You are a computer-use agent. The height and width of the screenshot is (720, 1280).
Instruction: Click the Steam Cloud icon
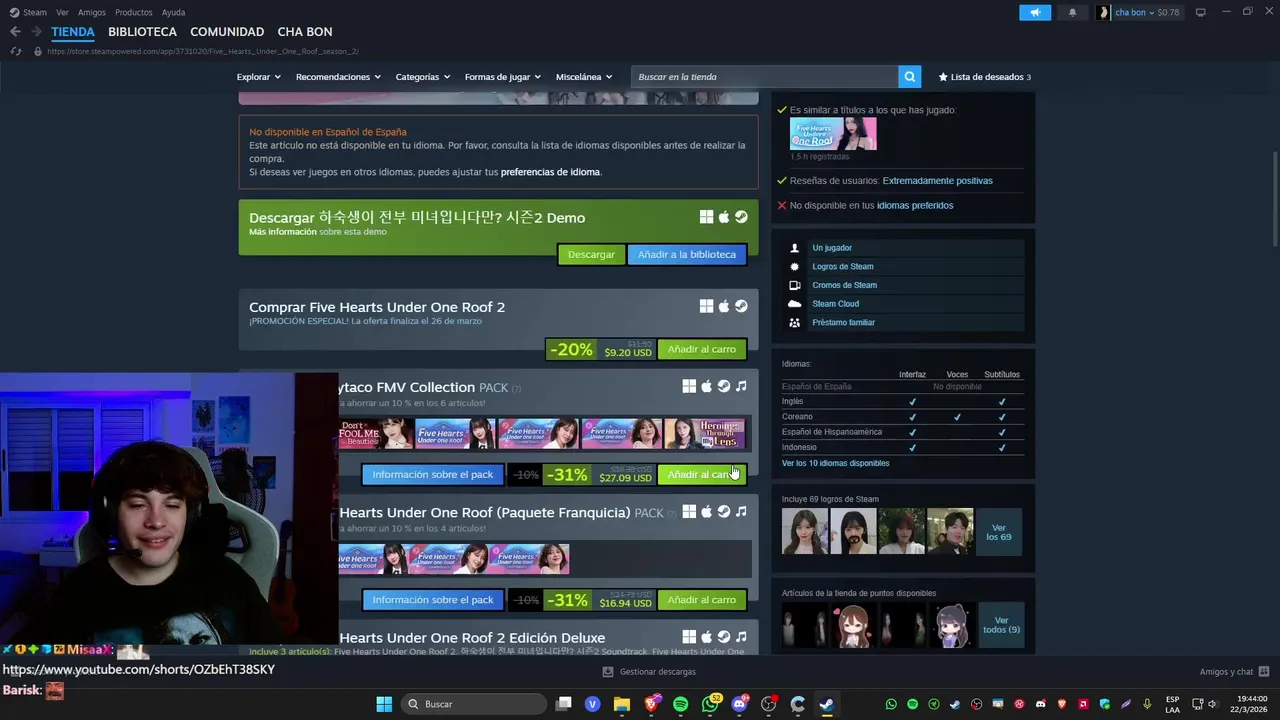pyautogui.click(x=795, y=304)
